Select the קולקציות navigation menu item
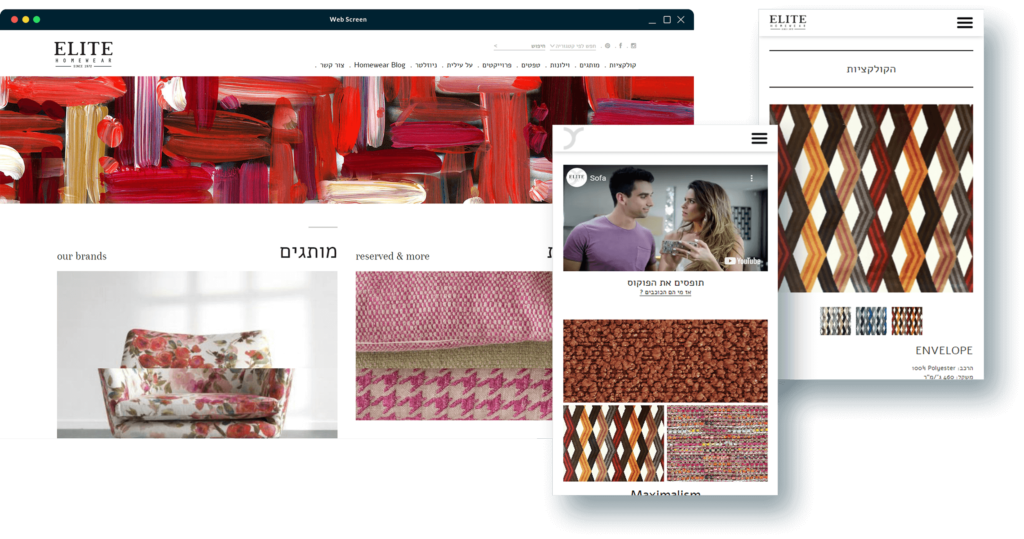This screenshot has height=539, width=1024. tap(622, 65)
